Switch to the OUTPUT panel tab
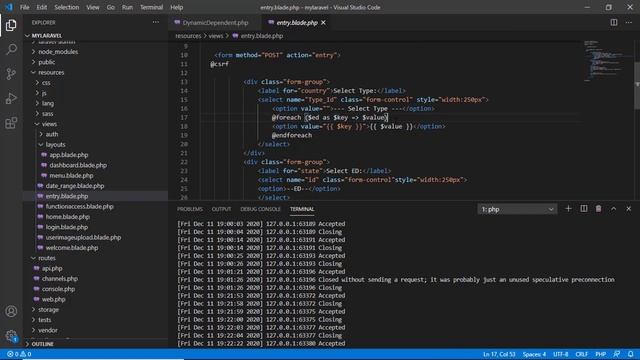This screenshot has height=360, width=640. tap(221, 209)
